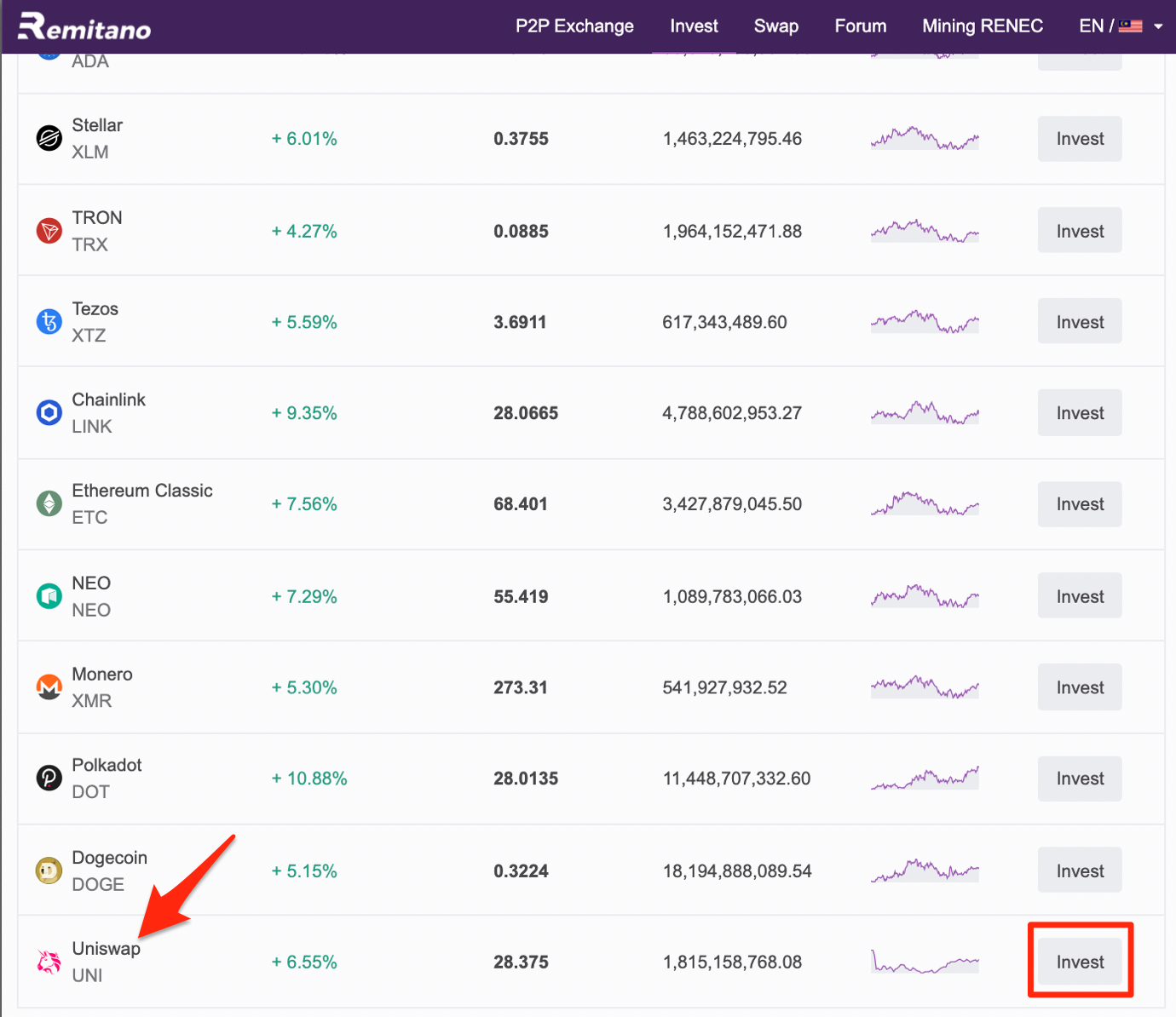Click Invest button for Polkadot
1176x1017 pixels.
(x=1080, y=779)
